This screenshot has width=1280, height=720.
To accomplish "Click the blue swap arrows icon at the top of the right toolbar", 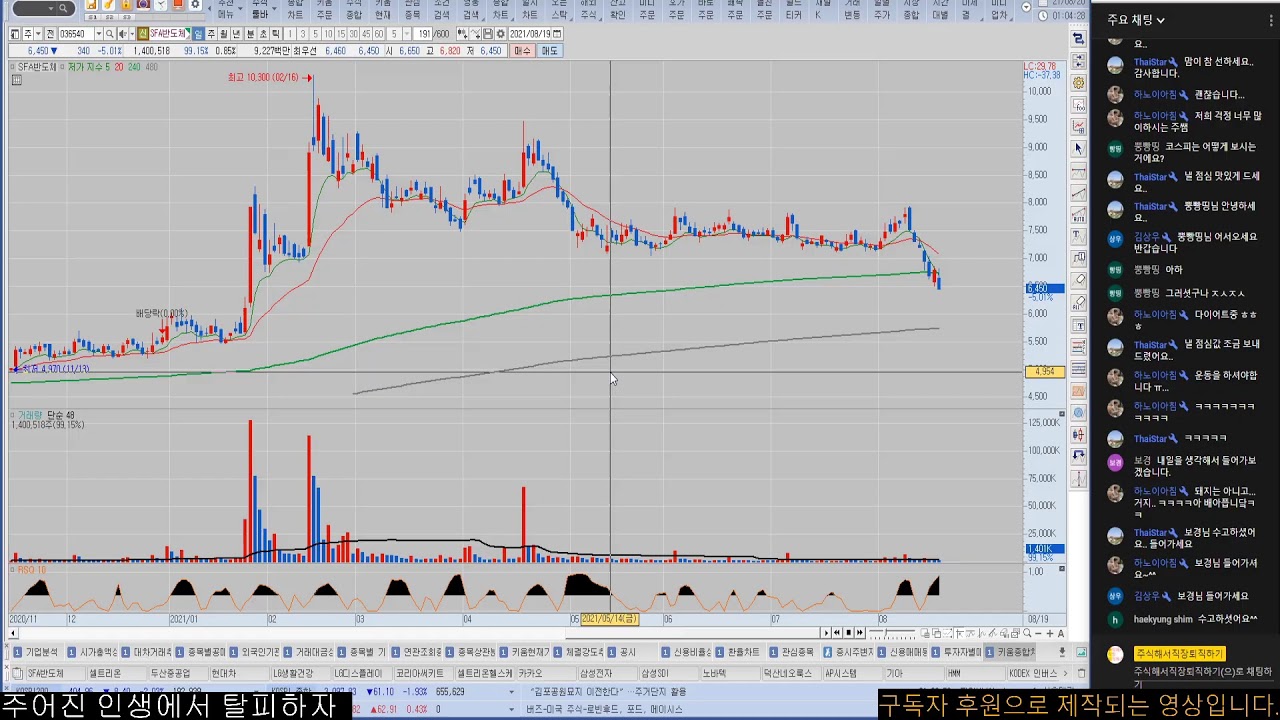I will pos(1079,39).
